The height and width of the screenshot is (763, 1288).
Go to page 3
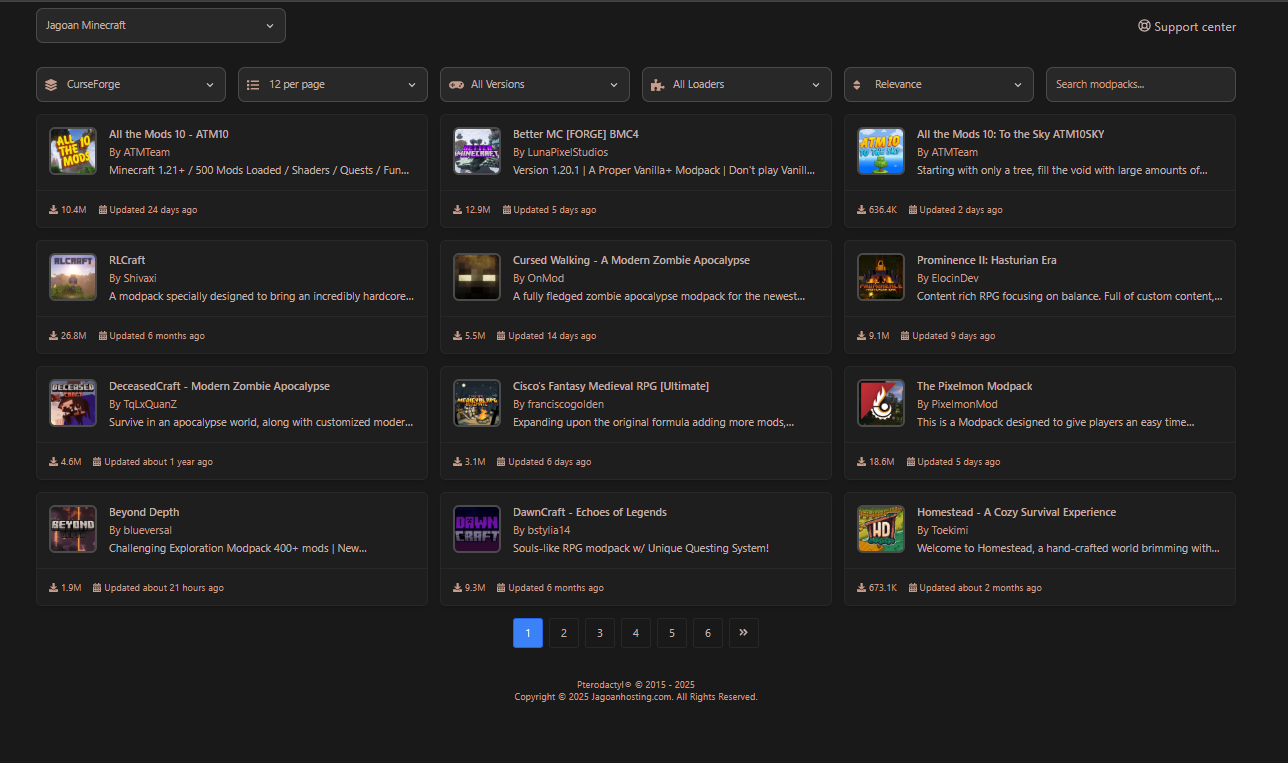tap(600, 633)
